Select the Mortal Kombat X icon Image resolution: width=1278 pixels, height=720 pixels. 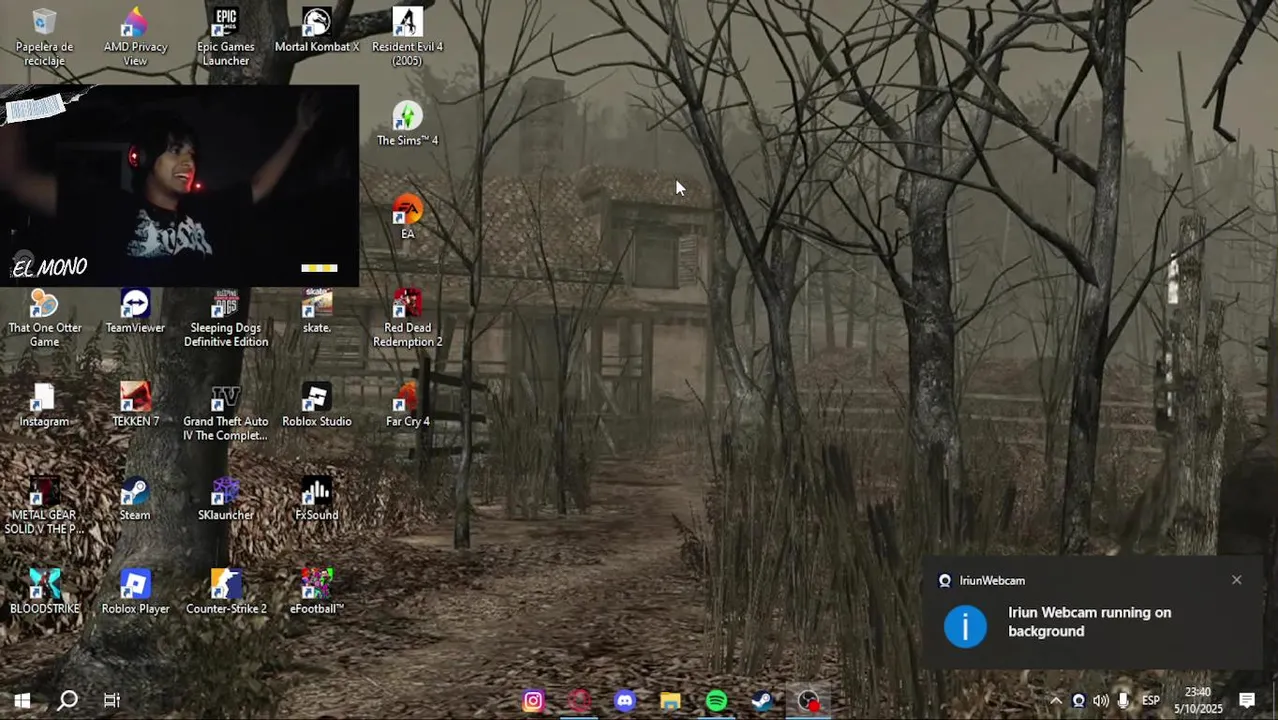[x=317, y=31]
